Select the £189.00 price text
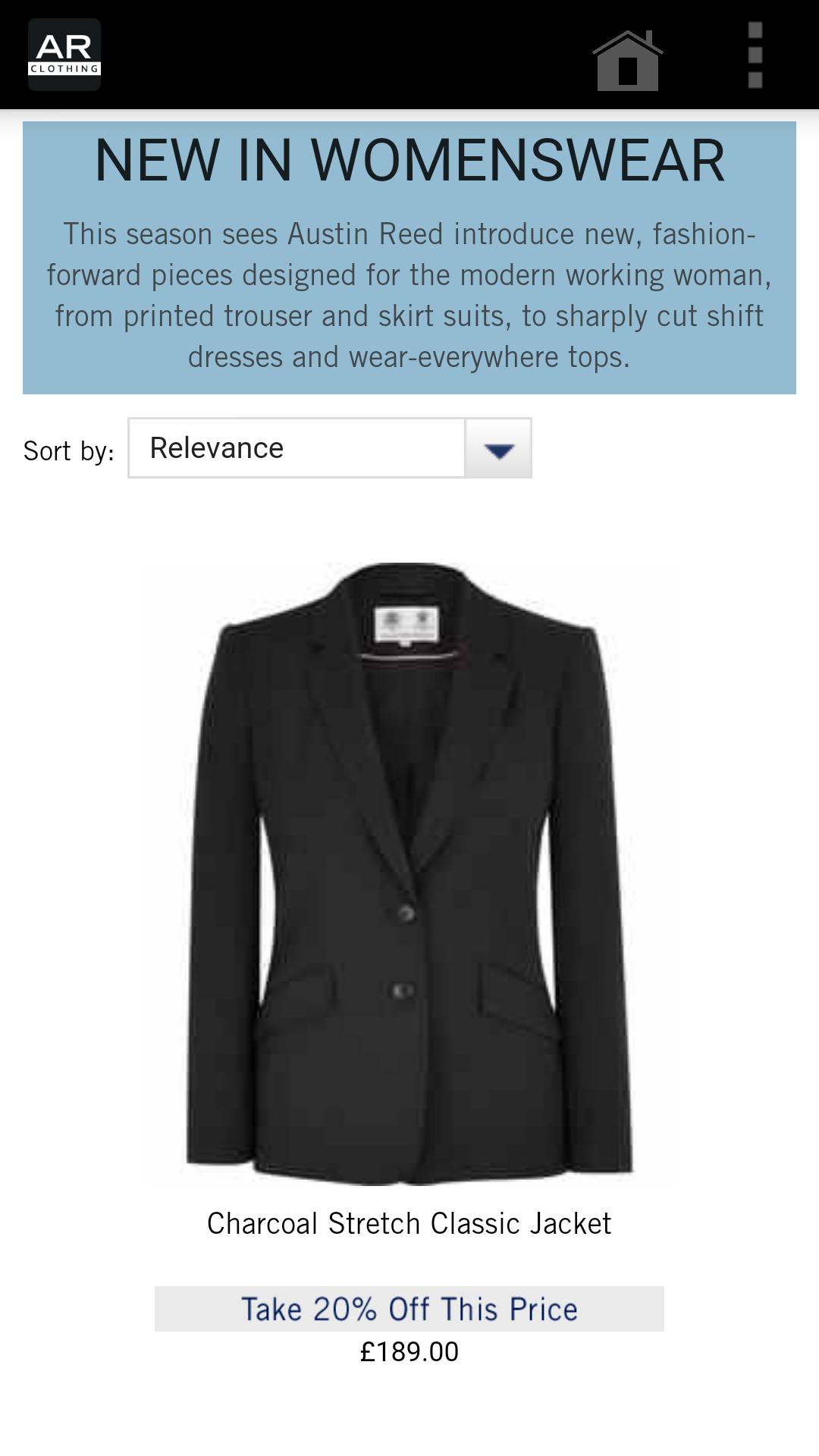 point(409,1352)
